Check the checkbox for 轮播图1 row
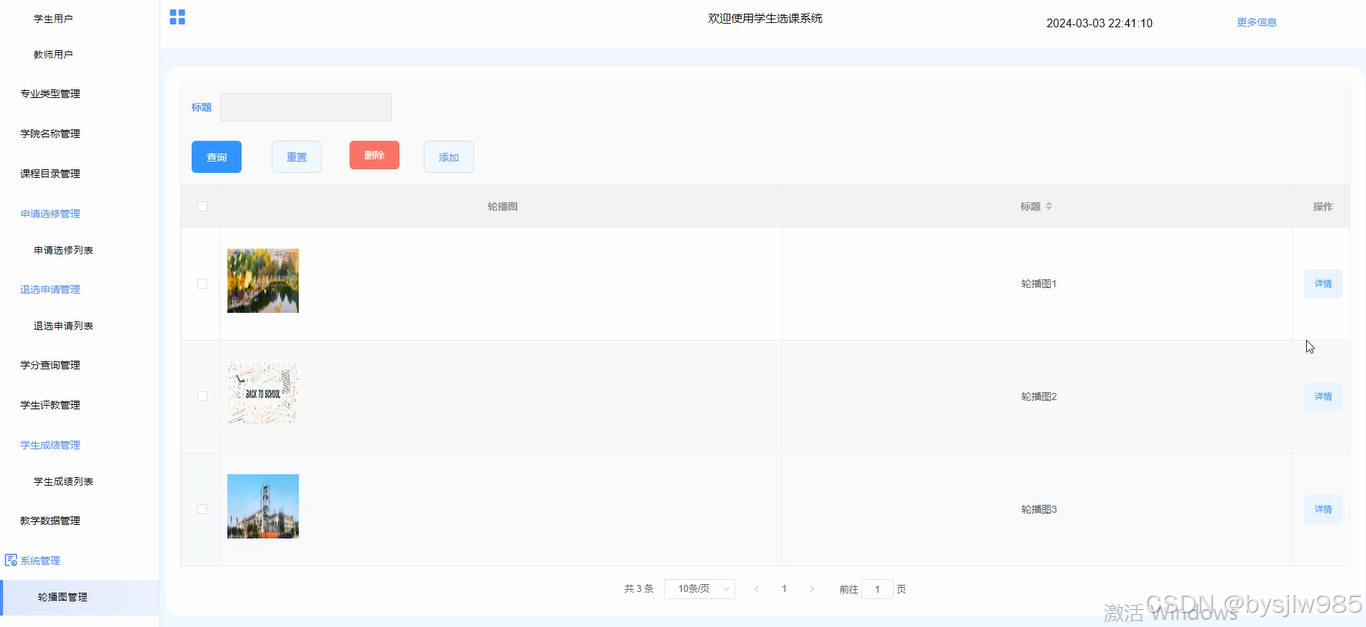 pyautogui.click(x=202, y=284)
